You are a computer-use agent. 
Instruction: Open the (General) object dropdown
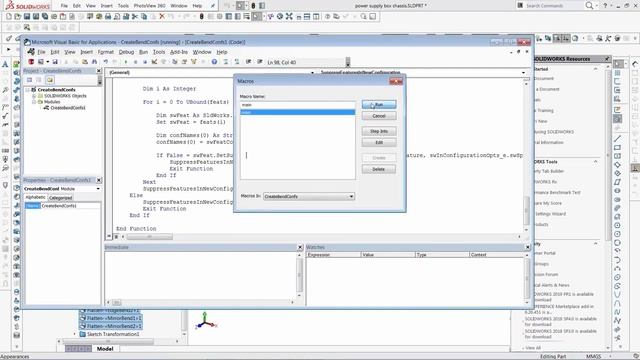[x=313, y=73]
